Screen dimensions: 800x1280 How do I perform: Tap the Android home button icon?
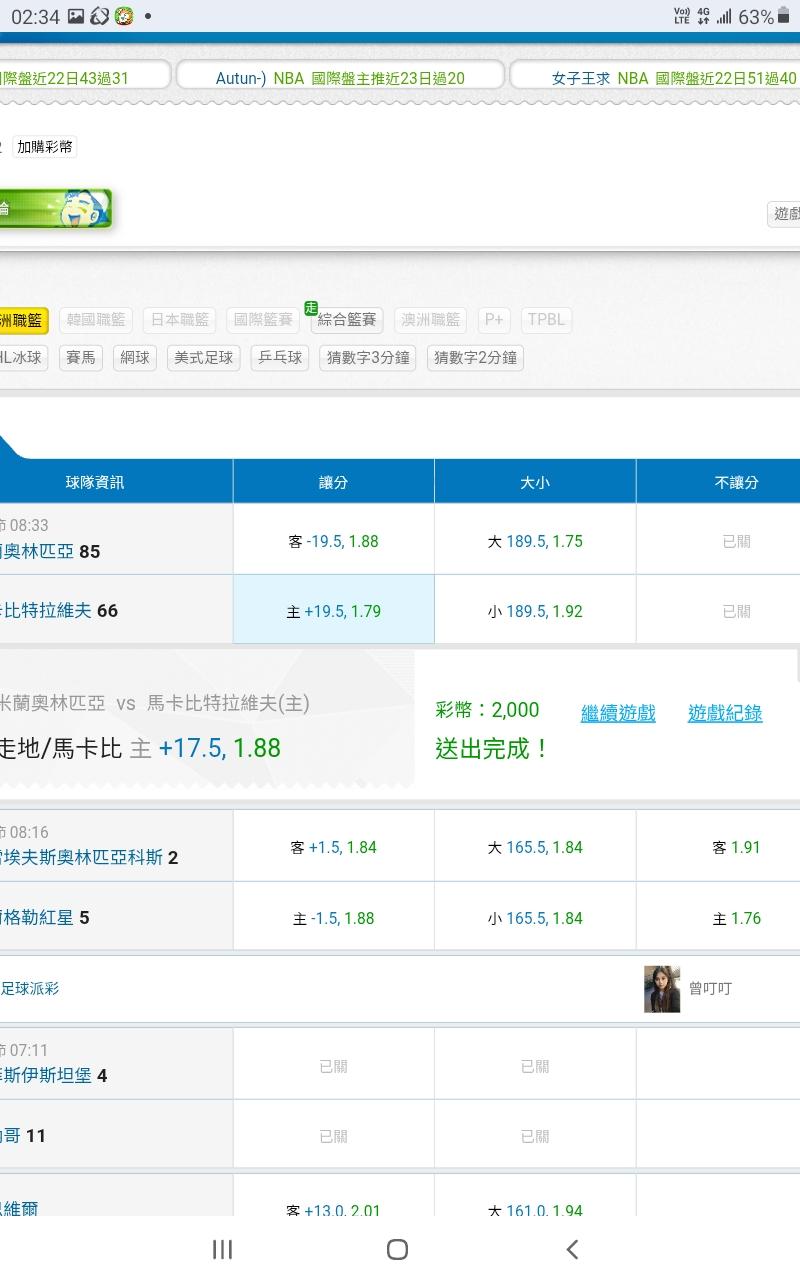[x=397, y=1249]
